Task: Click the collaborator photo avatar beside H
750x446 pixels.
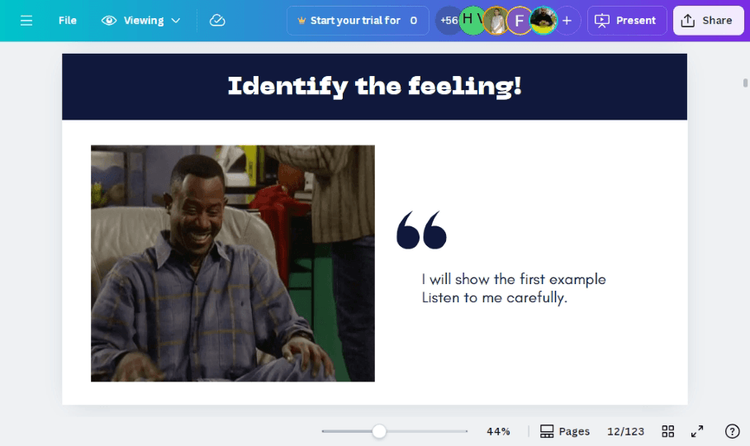Action: [496, 21]
